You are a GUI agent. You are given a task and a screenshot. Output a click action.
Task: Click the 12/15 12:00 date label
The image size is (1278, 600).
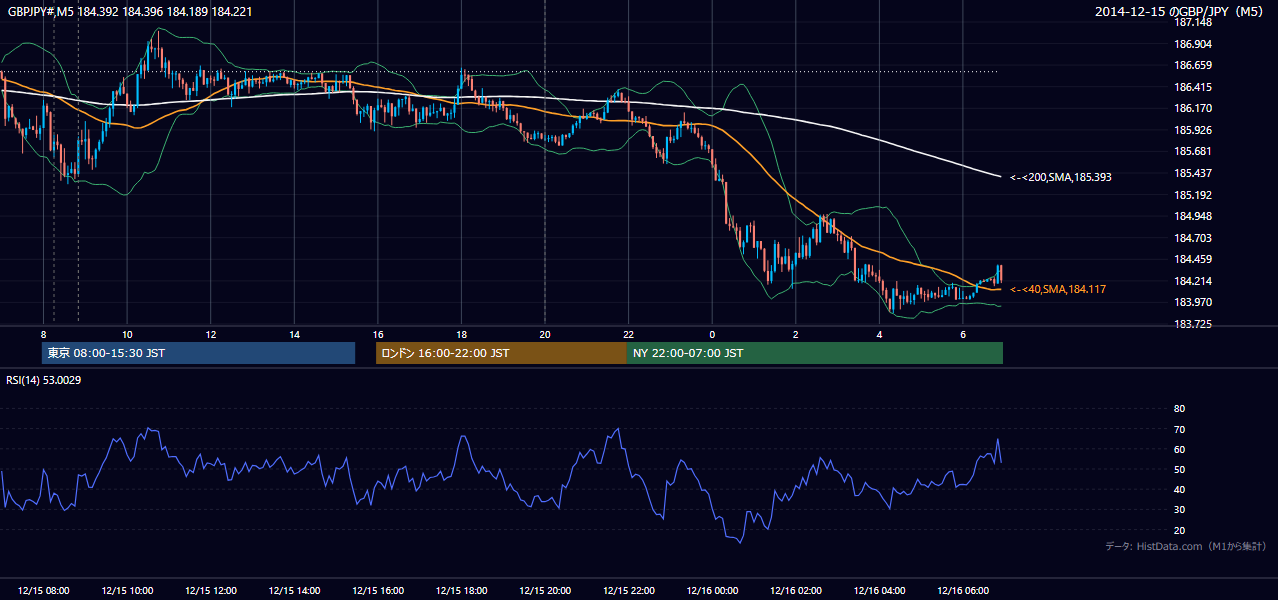coord(211,591)
